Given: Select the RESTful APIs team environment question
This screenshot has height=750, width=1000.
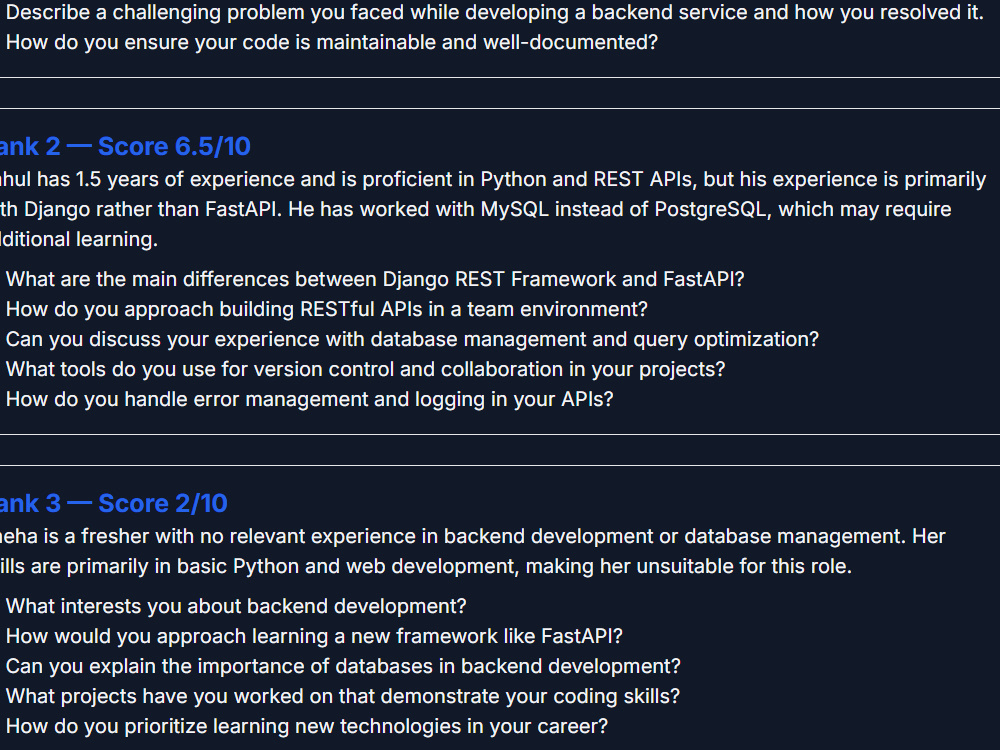Looking at the screenshot, I should coord(327,309).
